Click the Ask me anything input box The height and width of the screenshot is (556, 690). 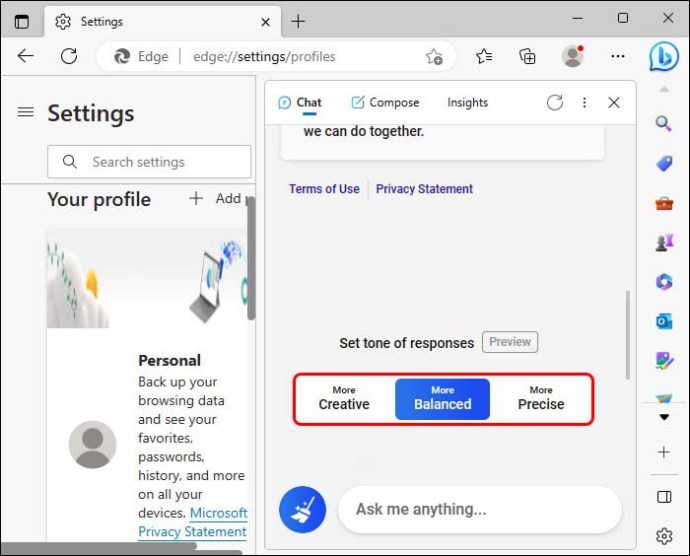480,509
